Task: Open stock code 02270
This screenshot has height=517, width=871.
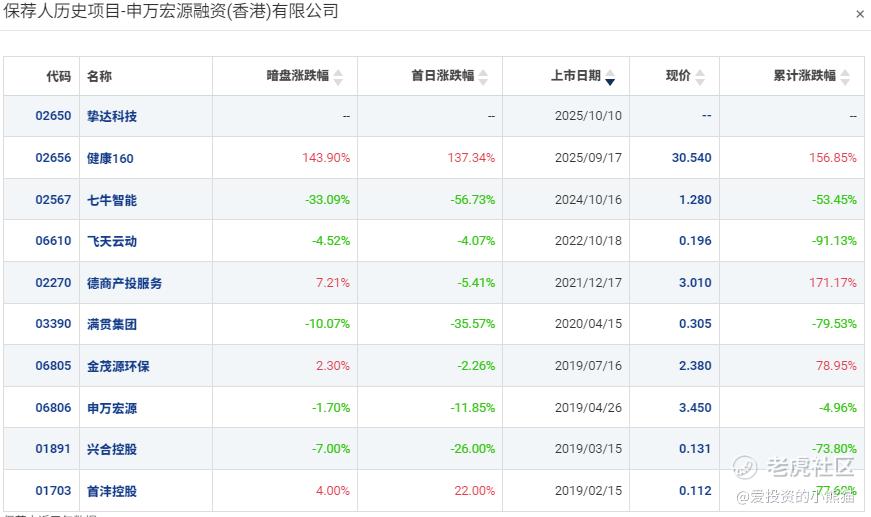Action: pyautogui.click(x=53, y=283)
